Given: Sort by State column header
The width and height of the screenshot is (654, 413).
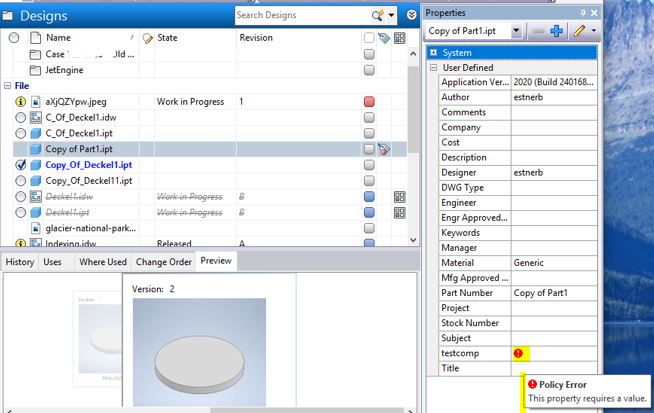Looking at the screenshot, I should point(167,38).
